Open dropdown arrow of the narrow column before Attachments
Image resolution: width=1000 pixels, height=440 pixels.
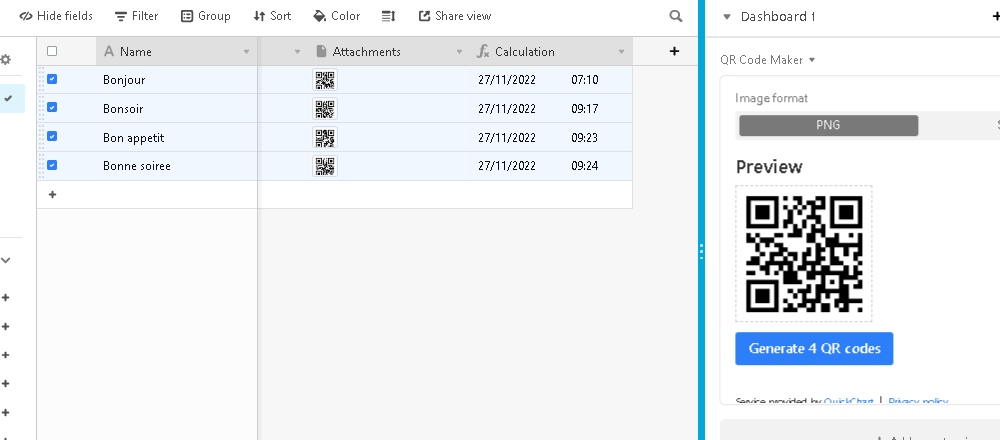tap(297, 52)
